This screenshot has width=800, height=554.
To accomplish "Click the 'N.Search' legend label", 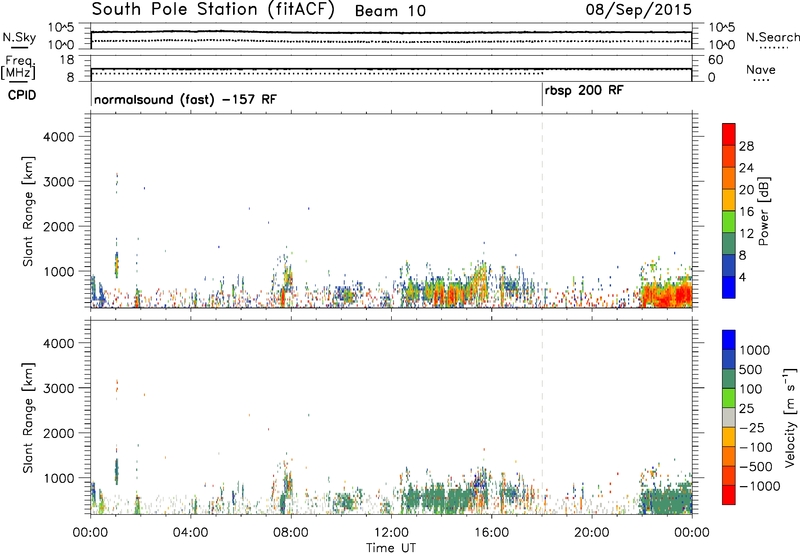I will [773, 37].
